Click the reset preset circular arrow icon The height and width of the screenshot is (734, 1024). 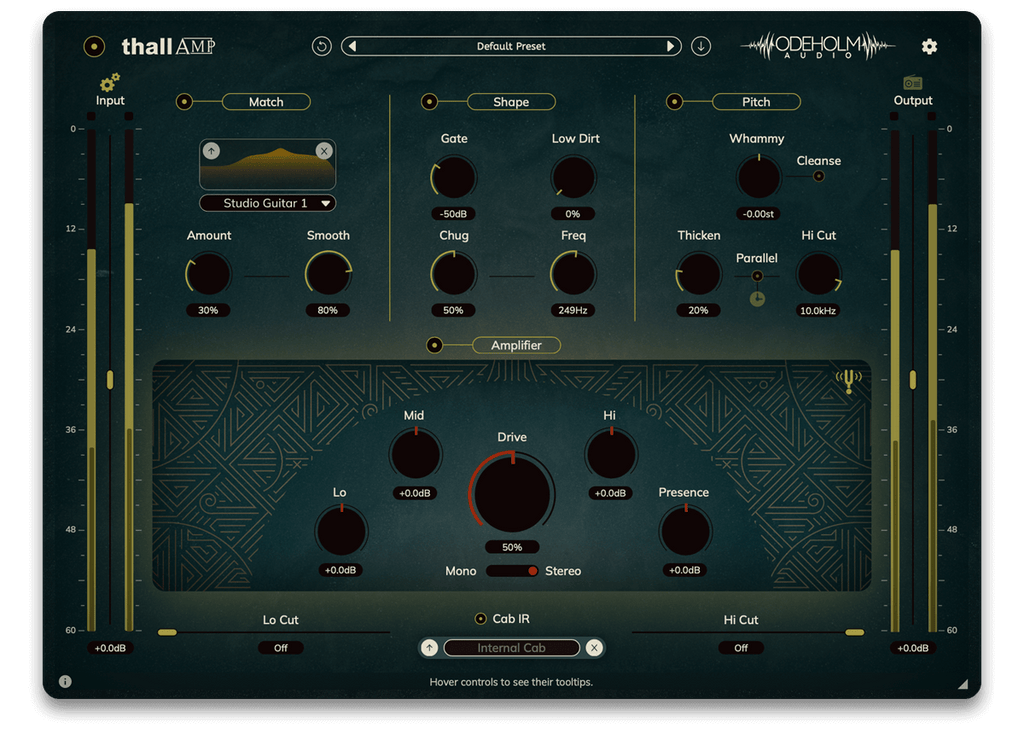pos(321,45)
